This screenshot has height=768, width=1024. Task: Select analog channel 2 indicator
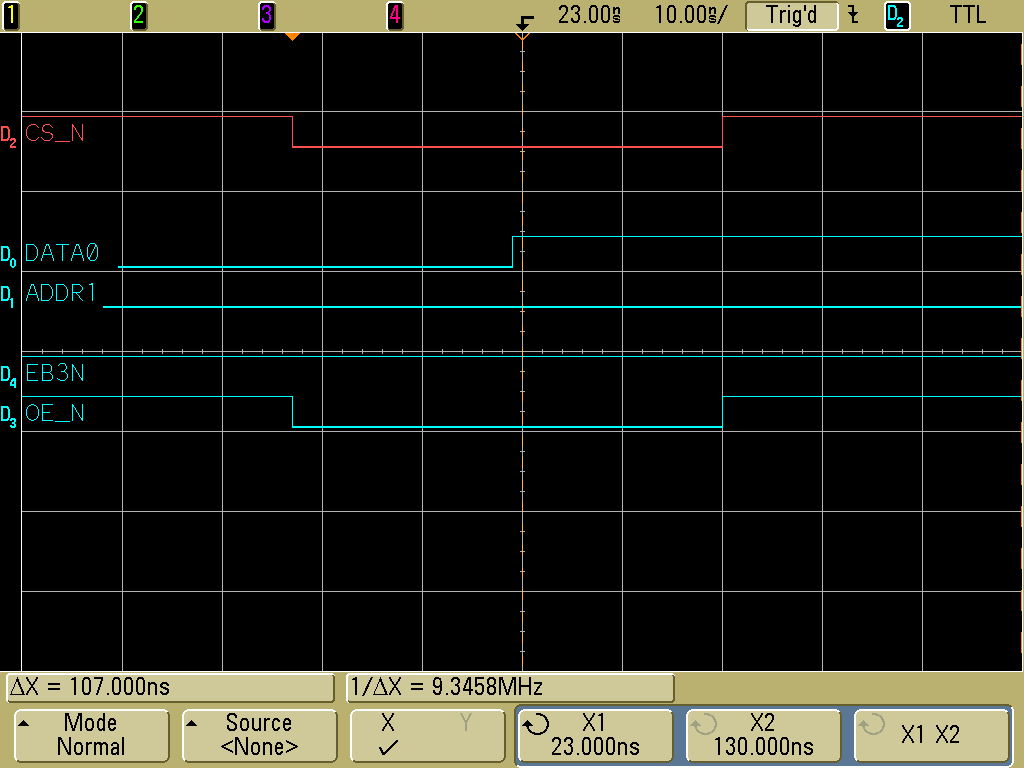click(139, 15)
